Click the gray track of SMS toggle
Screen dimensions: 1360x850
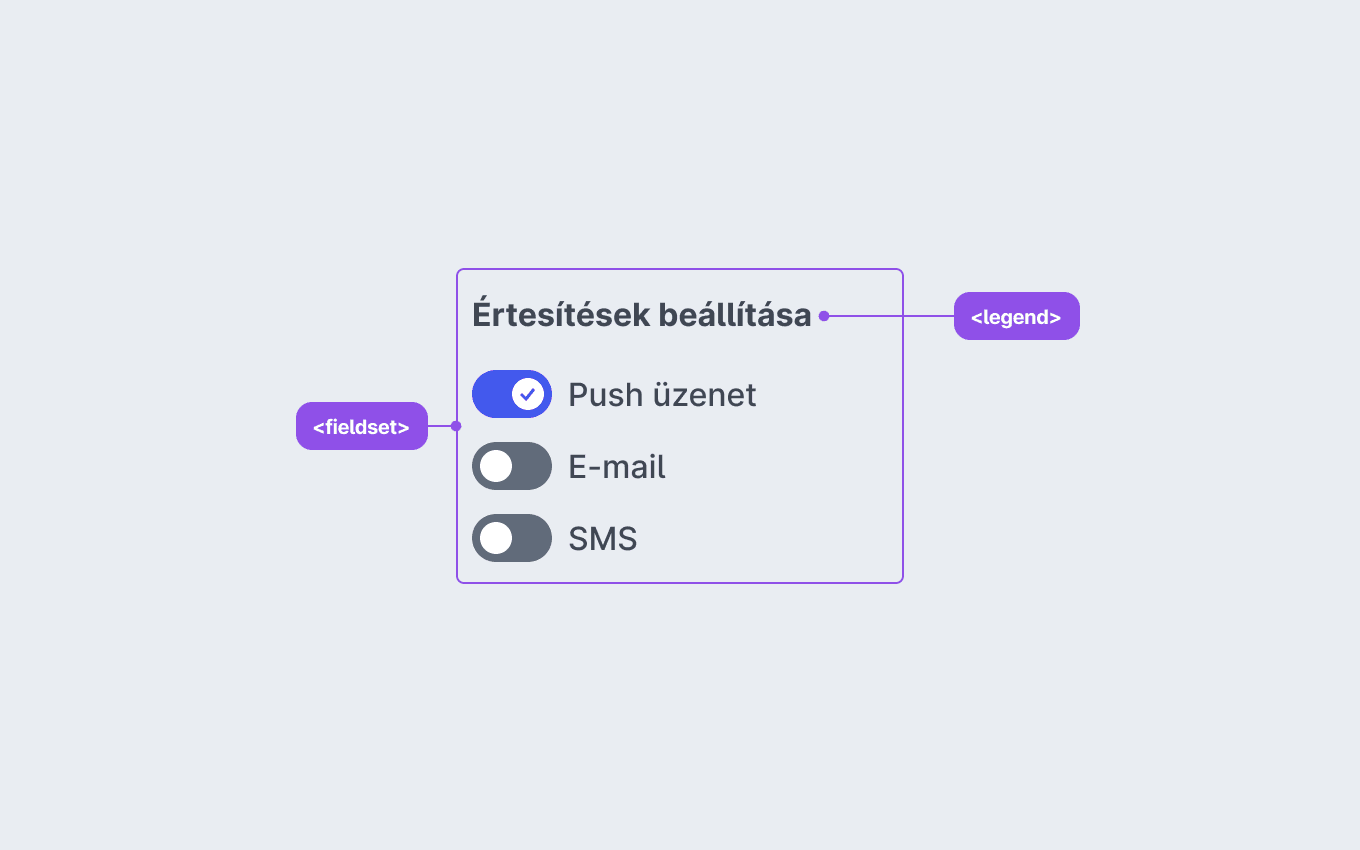click(x=532, y=538)
